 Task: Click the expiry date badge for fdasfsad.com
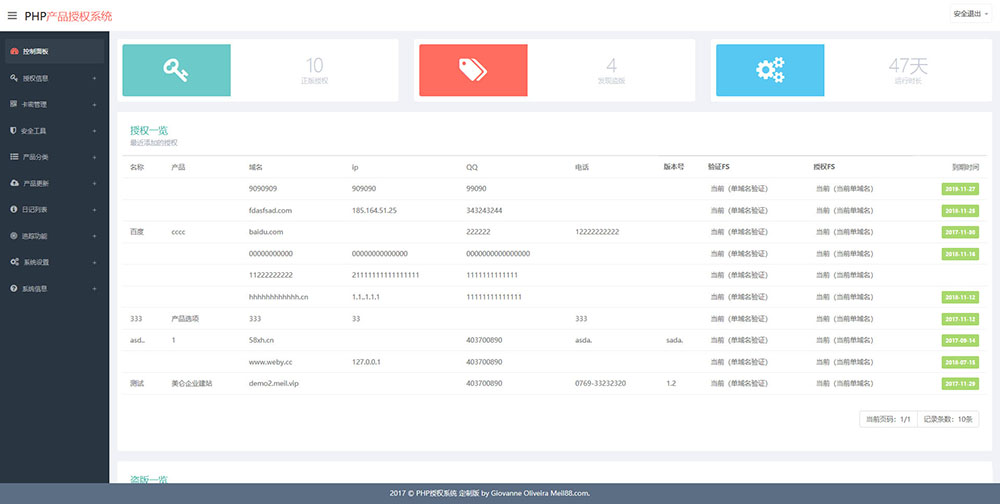coord(960,211)
